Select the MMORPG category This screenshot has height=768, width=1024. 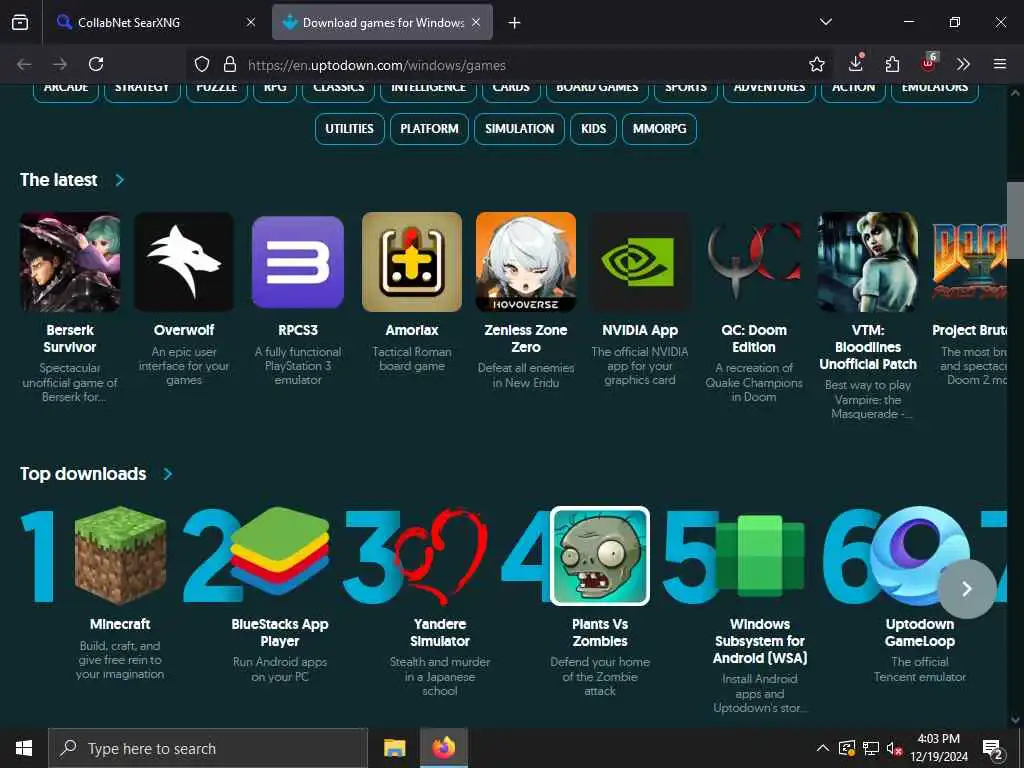coord(660,129)
